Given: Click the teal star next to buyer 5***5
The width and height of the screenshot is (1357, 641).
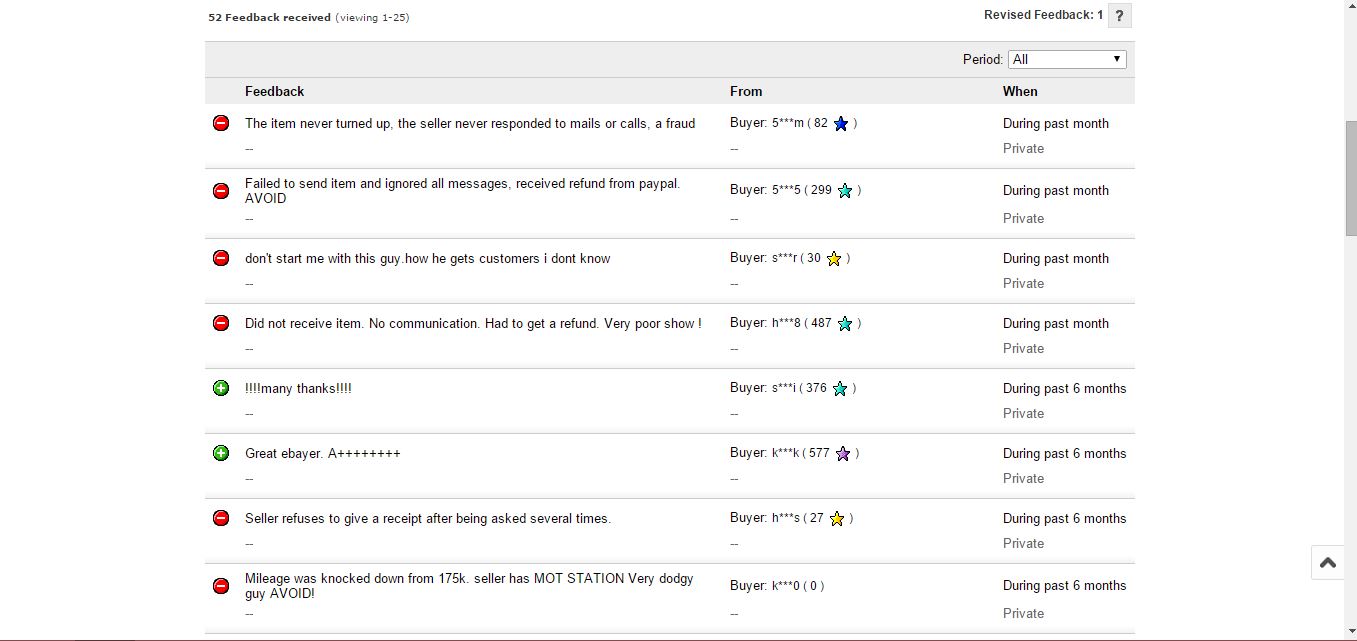Looking at the screenshot, I should click(845, 191).
